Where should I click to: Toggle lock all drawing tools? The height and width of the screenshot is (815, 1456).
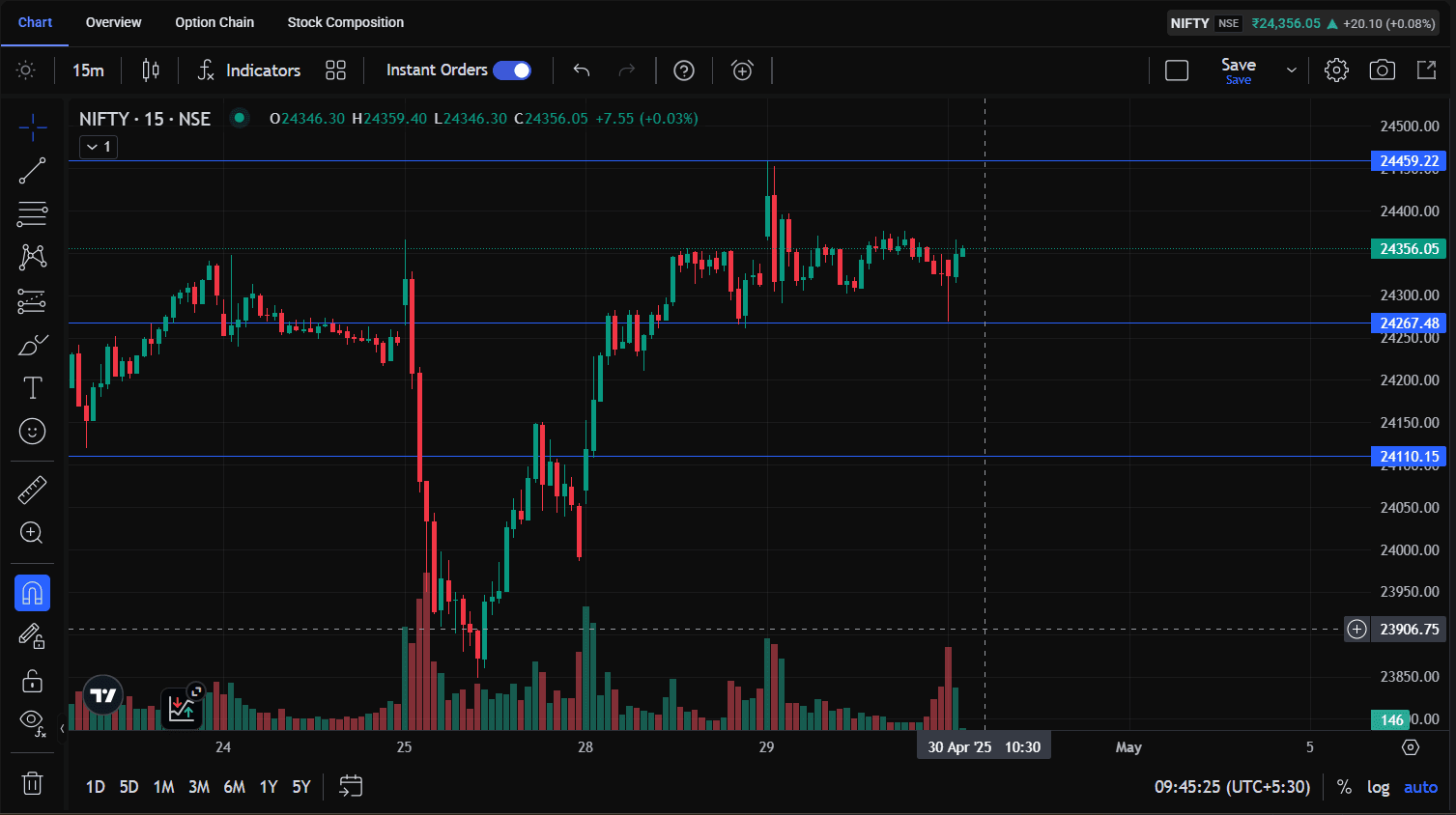pyautogui.click(x=32, y=681)
